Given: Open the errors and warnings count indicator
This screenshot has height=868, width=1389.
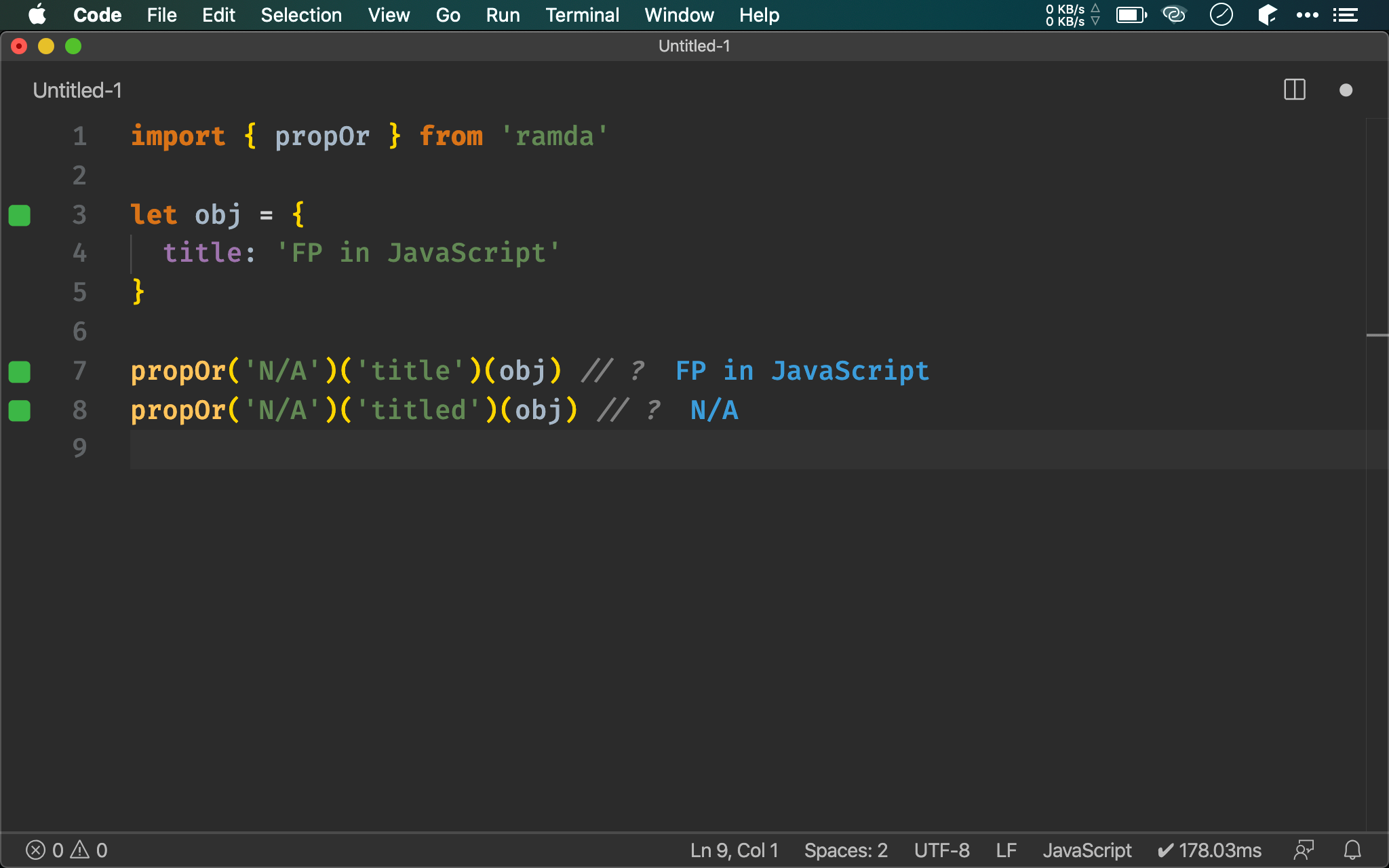Looking at the screenshot, I should coord(66,850).
